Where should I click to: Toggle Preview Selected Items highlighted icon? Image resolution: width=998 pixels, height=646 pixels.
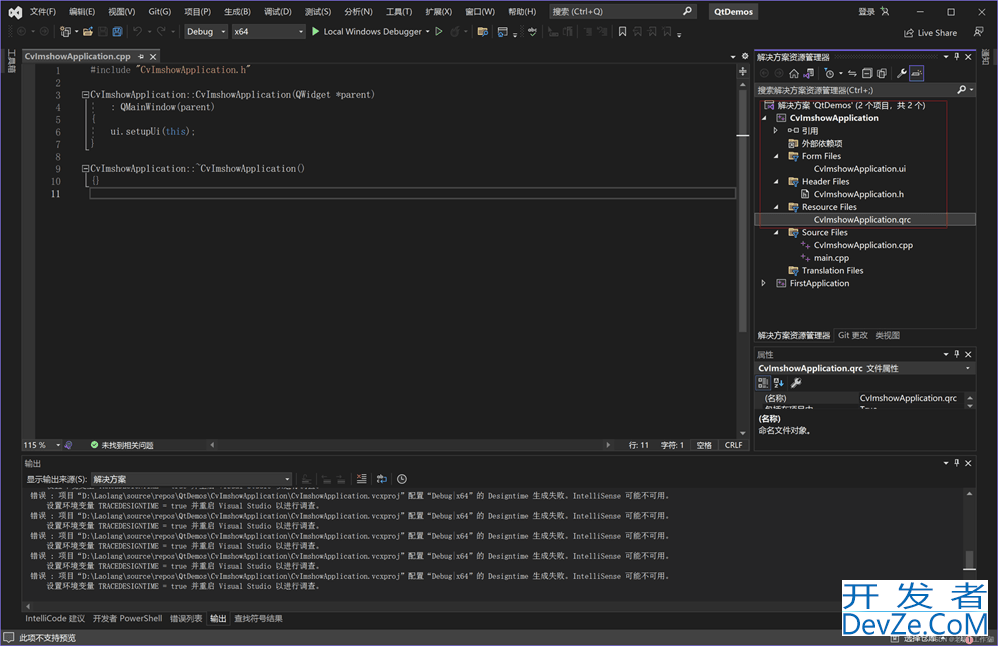pos(917,73)
